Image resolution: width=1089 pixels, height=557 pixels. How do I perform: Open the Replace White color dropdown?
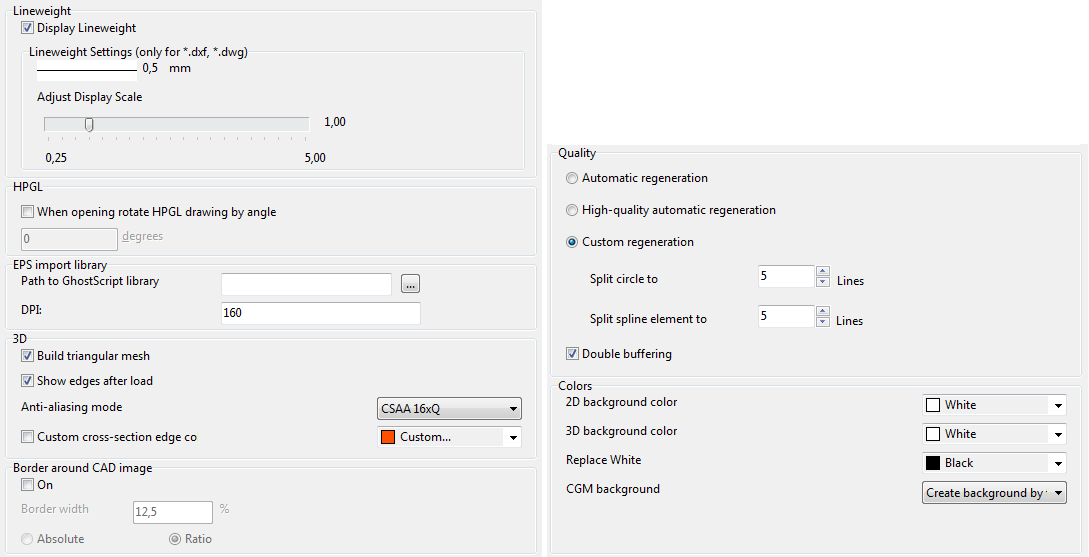994,463
